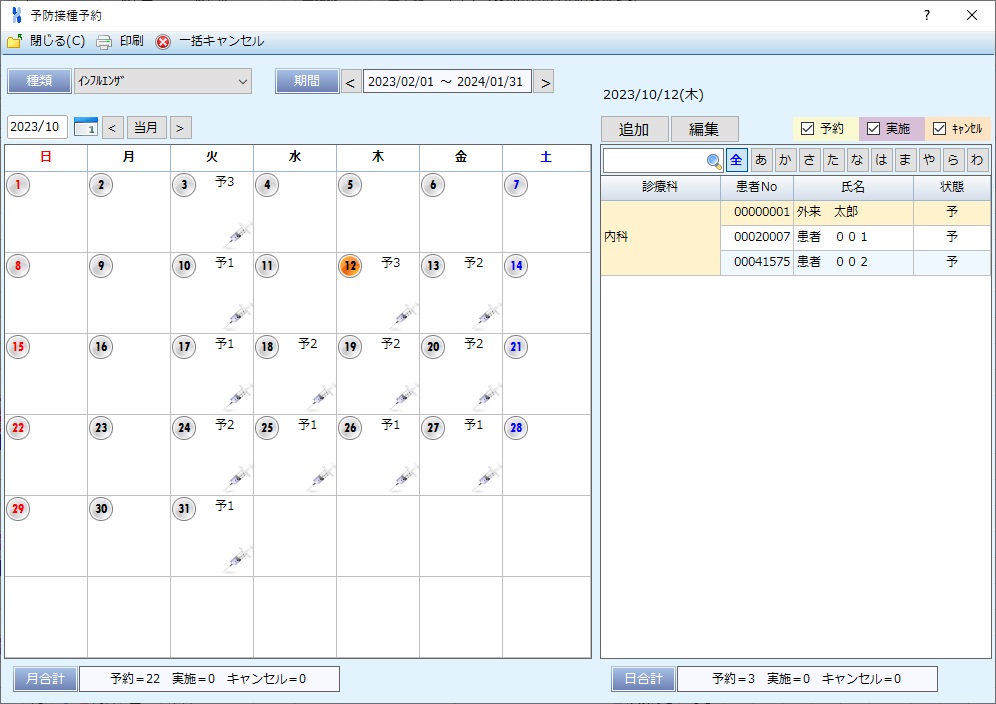Click the magnifier search icon in patient filter
The width and height of the screenshot is (996, 704).
click(714, 160)
